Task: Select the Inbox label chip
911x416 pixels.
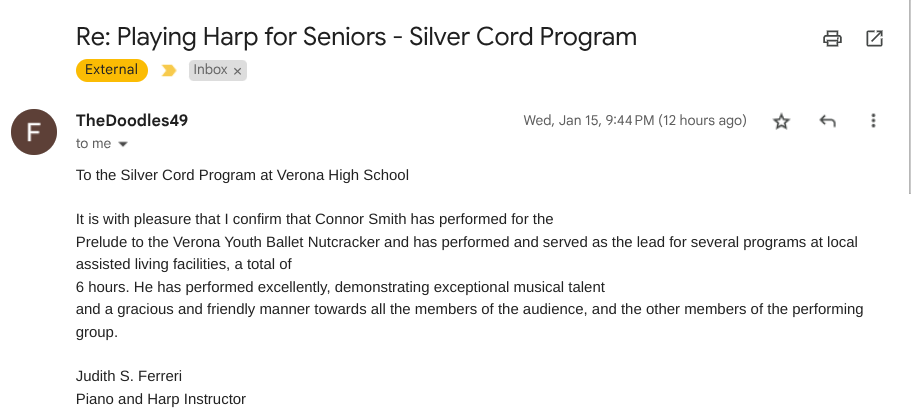Action: (210, 70)
